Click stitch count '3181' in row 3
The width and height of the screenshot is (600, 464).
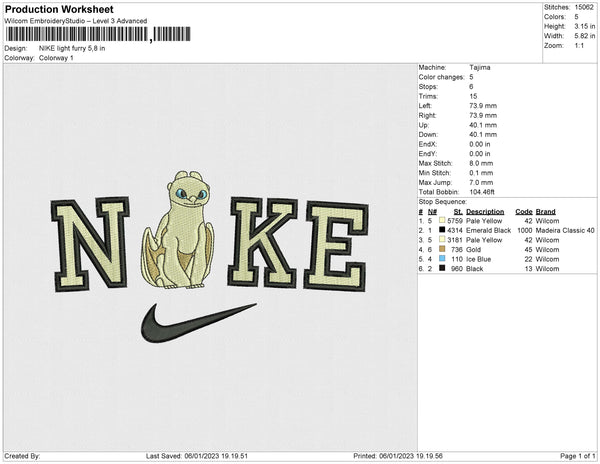455,240
